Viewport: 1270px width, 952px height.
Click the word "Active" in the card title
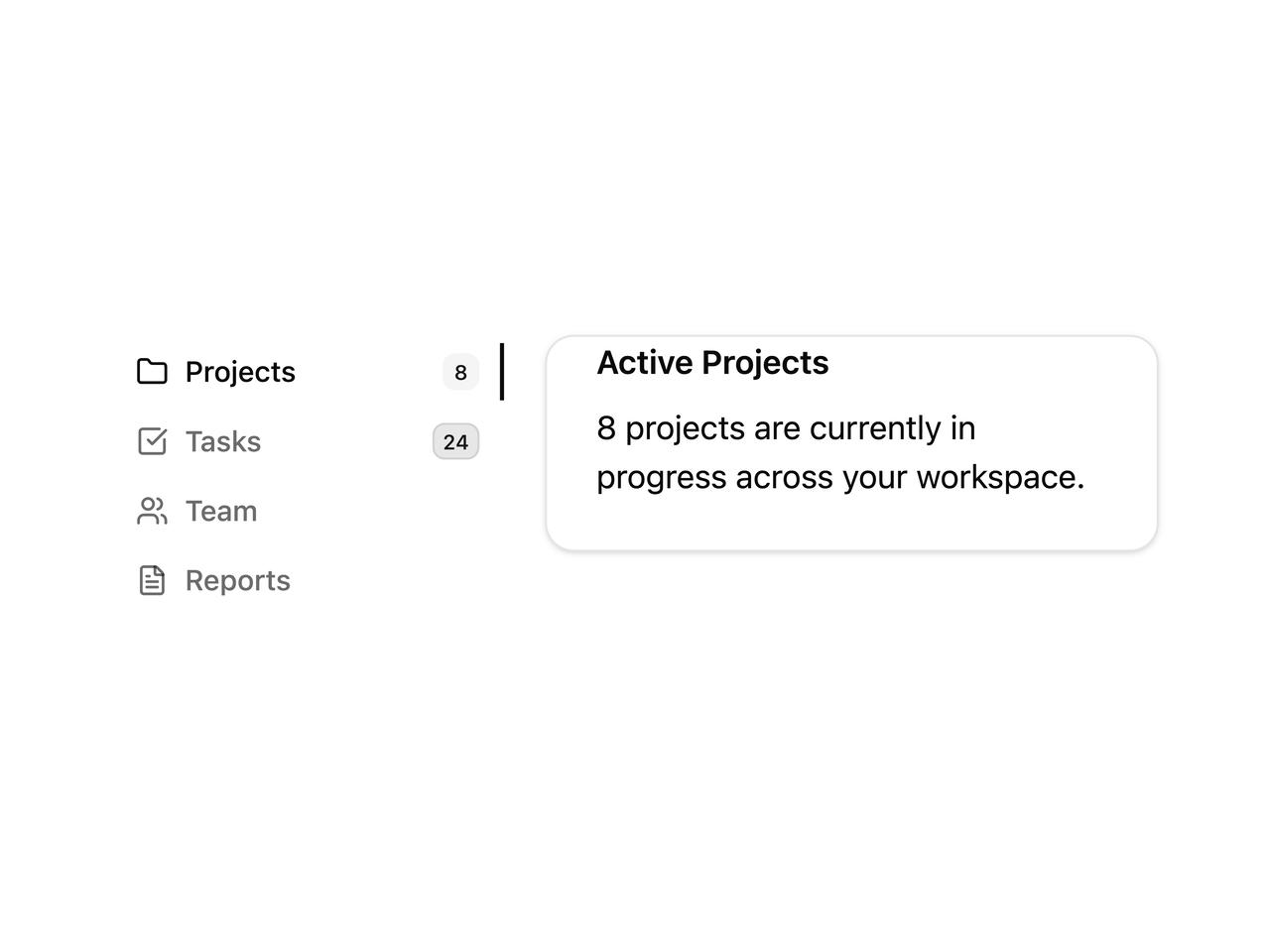click(x=644, y=363)
